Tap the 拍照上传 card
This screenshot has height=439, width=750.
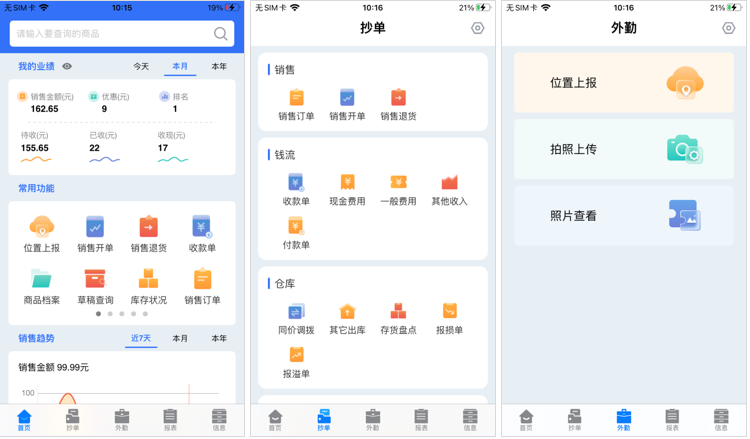click(x=624, y=149)
